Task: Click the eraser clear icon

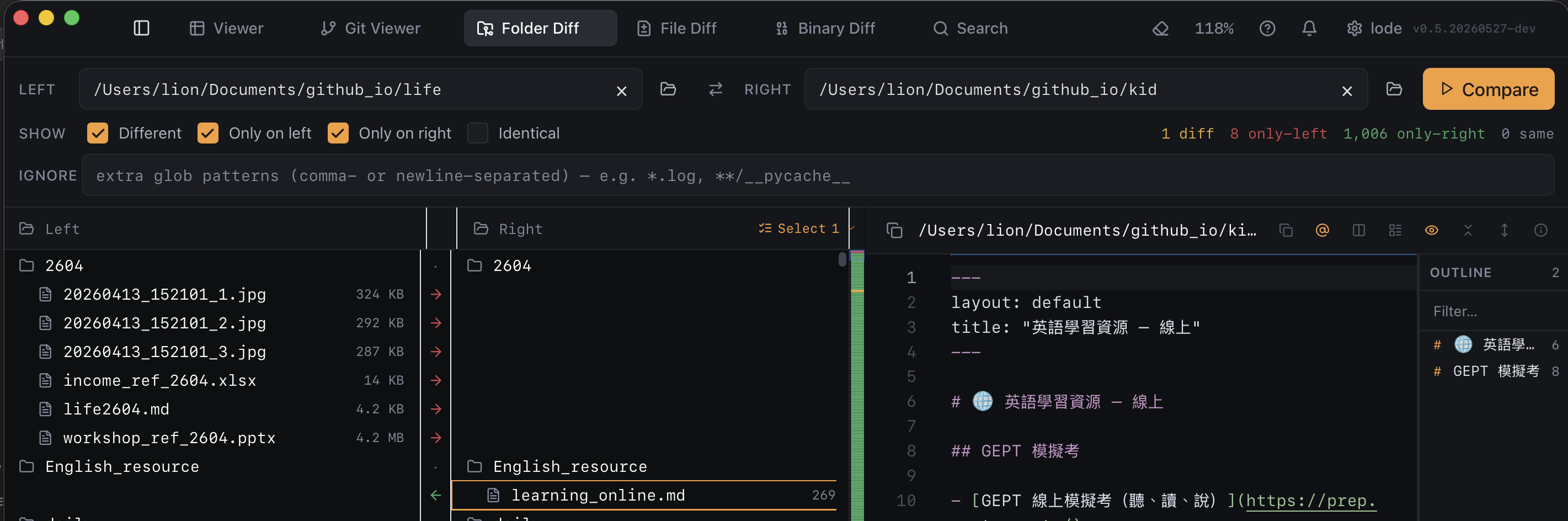Action: point(1160,28)
